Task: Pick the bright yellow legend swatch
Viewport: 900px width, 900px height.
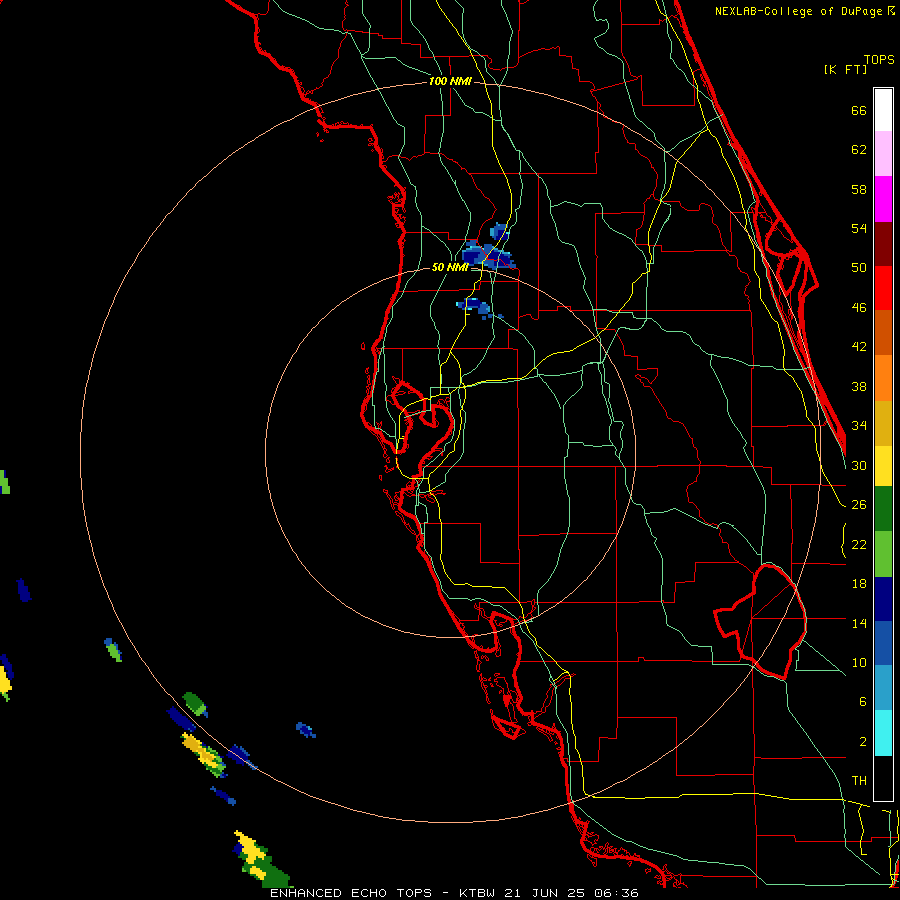Action: (883, 467)
